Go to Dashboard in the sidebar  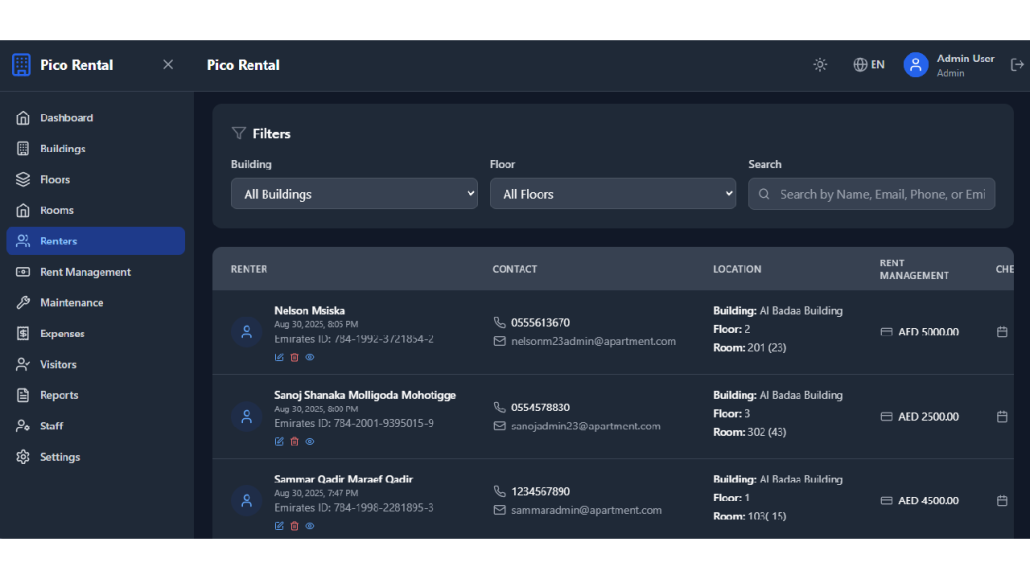tap(66, 118)
